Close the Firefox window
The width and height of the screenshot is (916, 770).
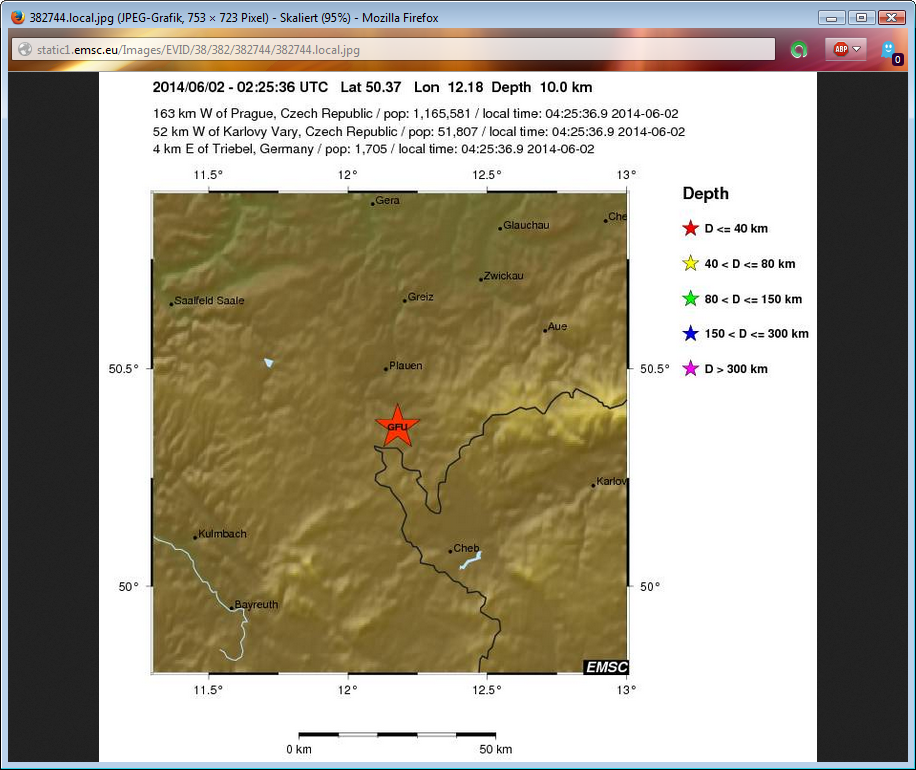890,17
